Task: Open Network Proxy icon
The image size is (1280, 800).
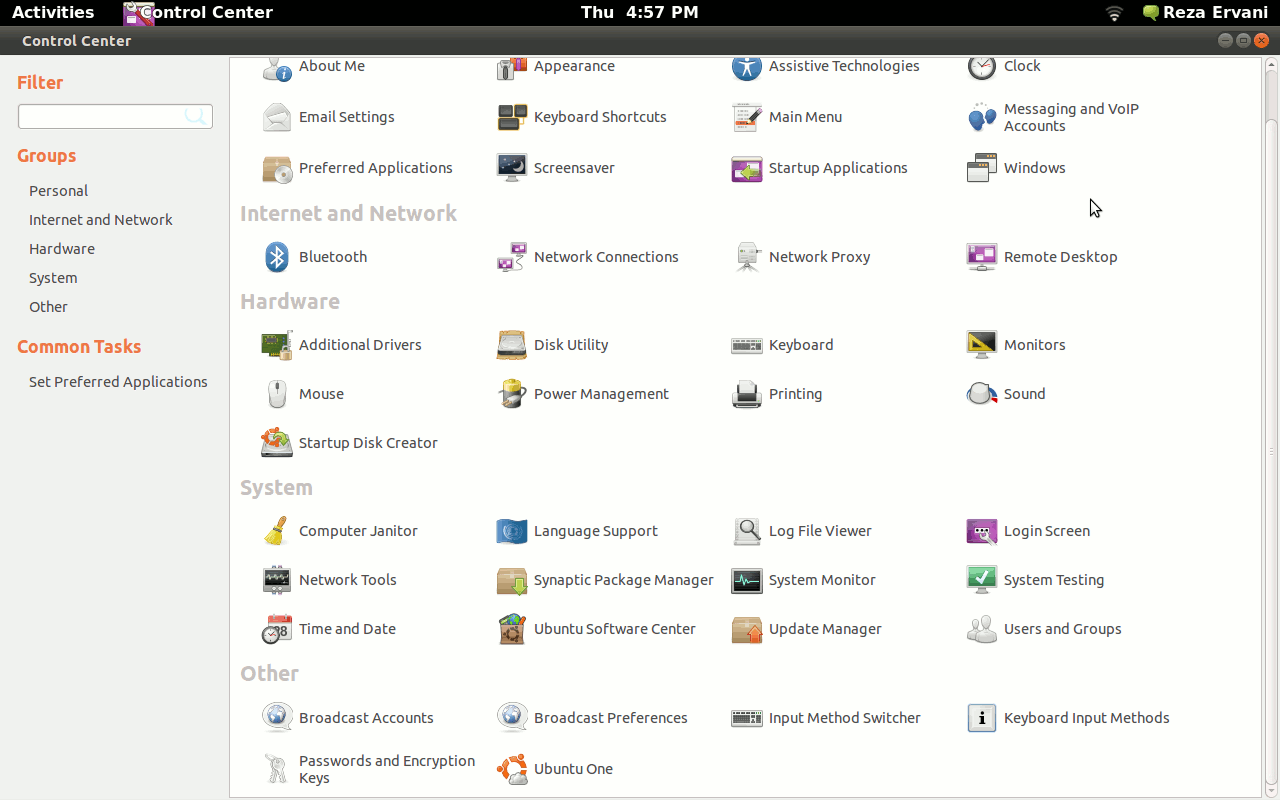Action: tap(747, 257)
